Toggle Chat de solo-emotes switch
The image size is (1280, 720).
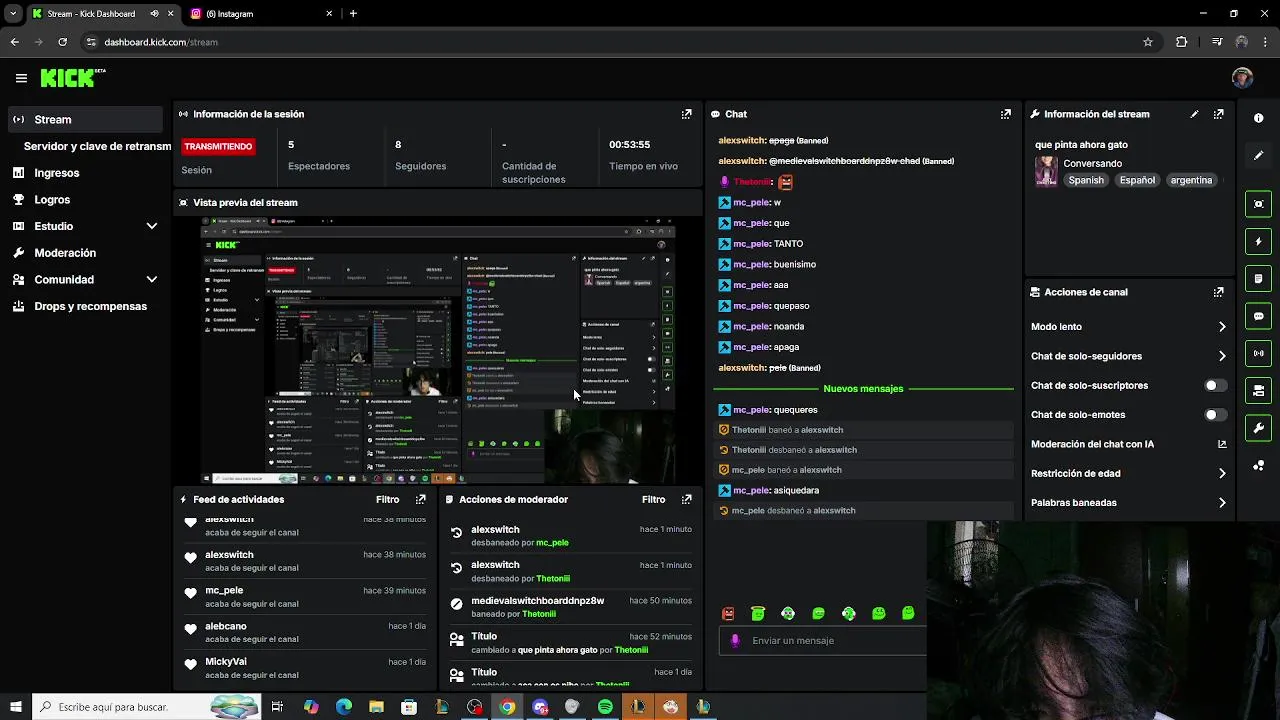click(x=1215, y=415)
